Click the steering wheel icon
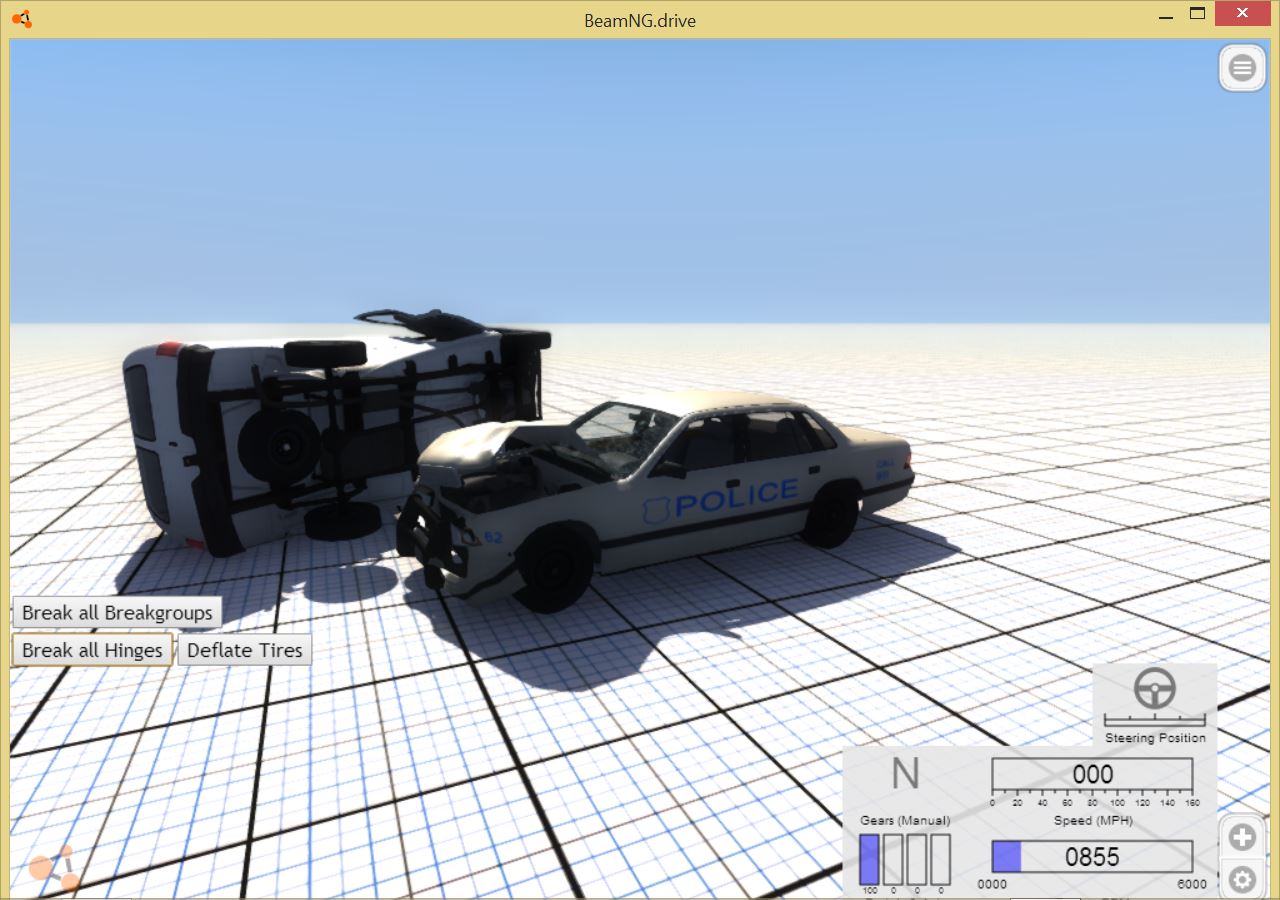Viewport: 1280px width, 900px height. pyautogui.click(x=1155, y=688)
